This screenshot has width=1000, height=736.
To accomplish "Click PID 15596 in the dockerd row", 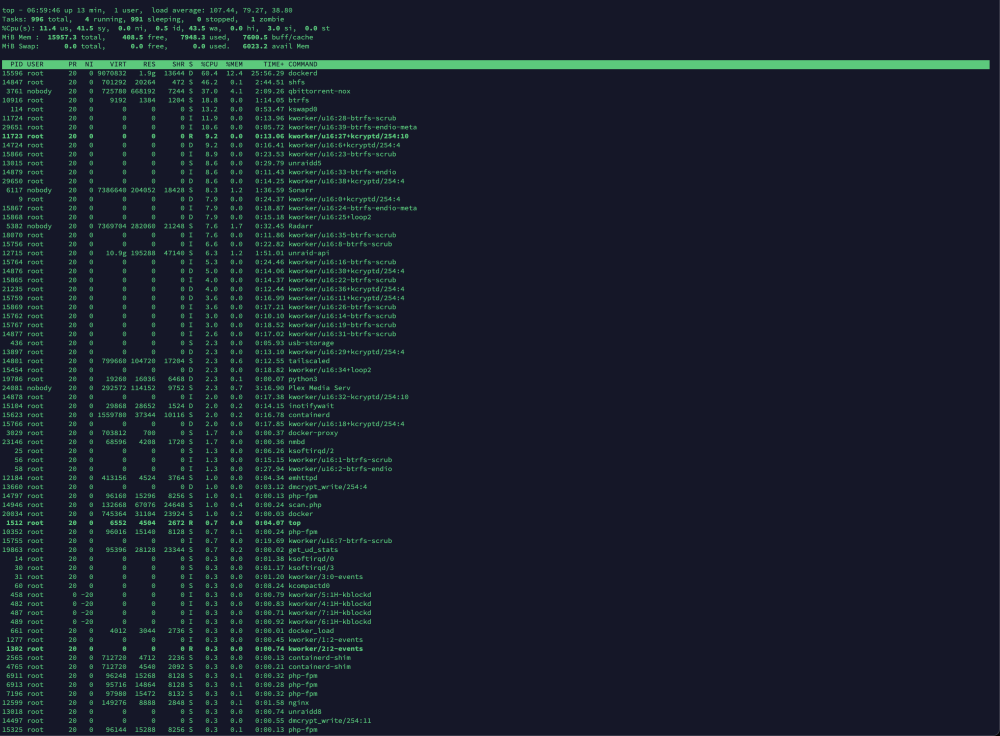I will click(13, 73).
